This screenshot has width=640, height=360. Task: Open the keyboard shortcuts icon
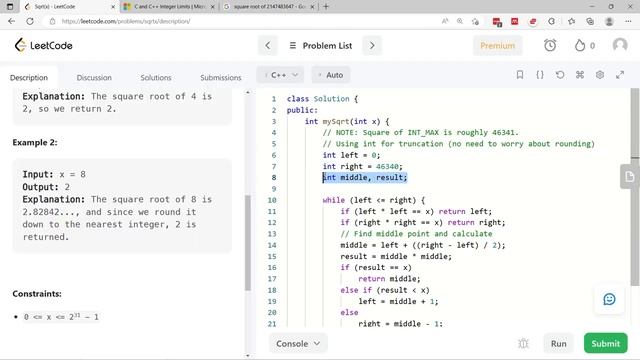580,75
